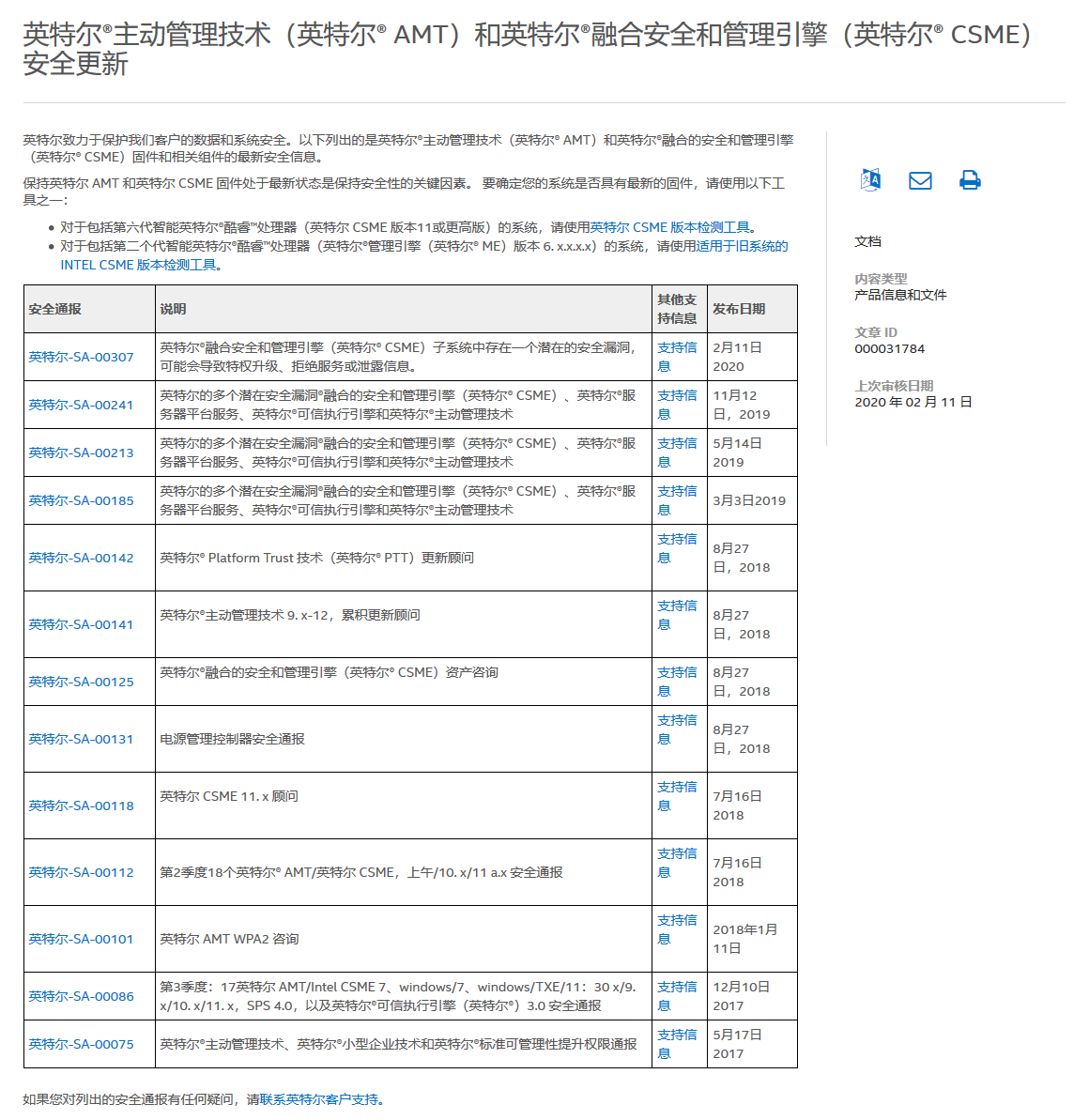Open the 英特尔-SA-00307 advisory link

(x=81, y=357)
